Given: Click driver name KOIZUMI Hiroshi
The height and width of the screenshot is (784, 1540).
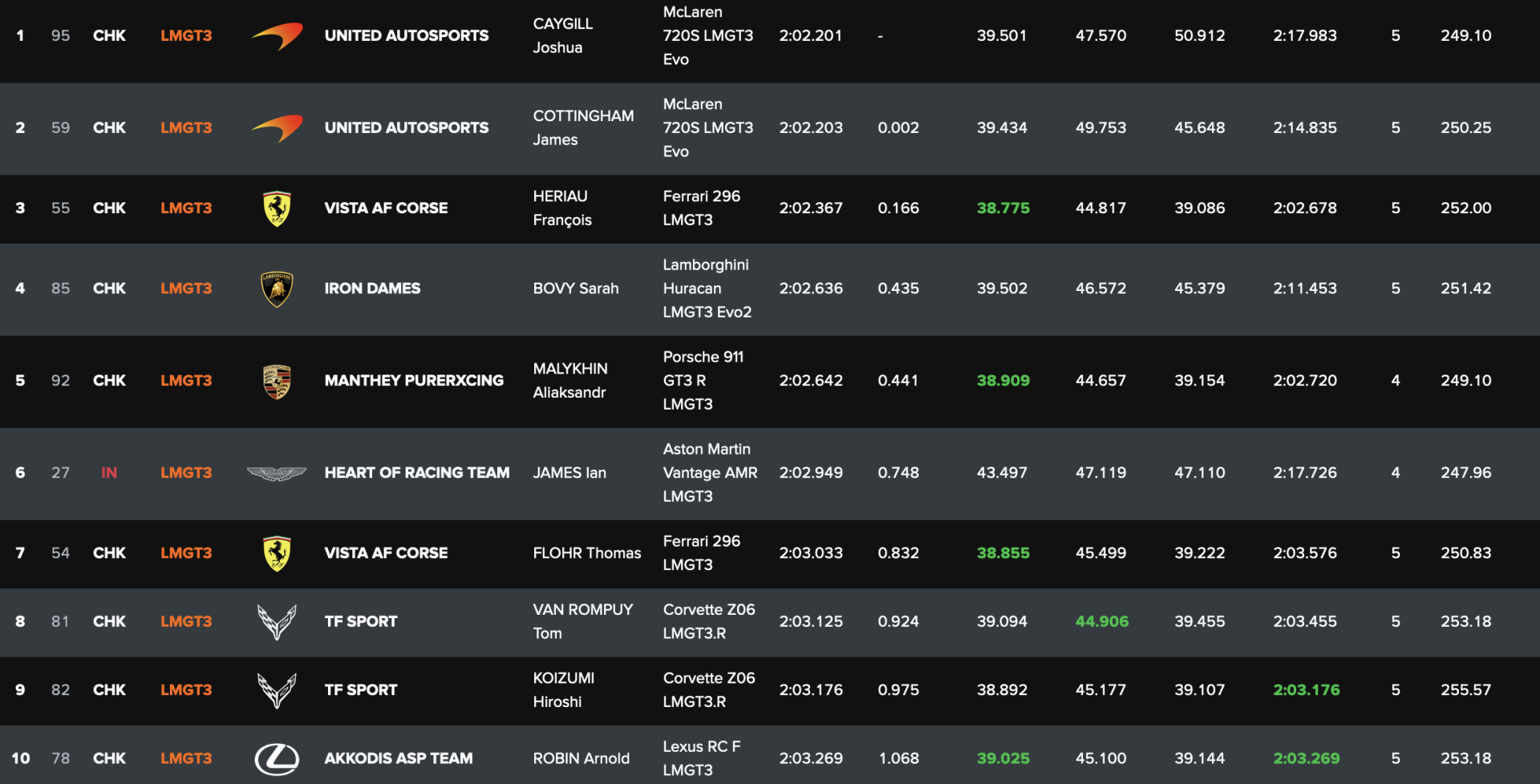Looking at the screenshot, I should (564, 689).
